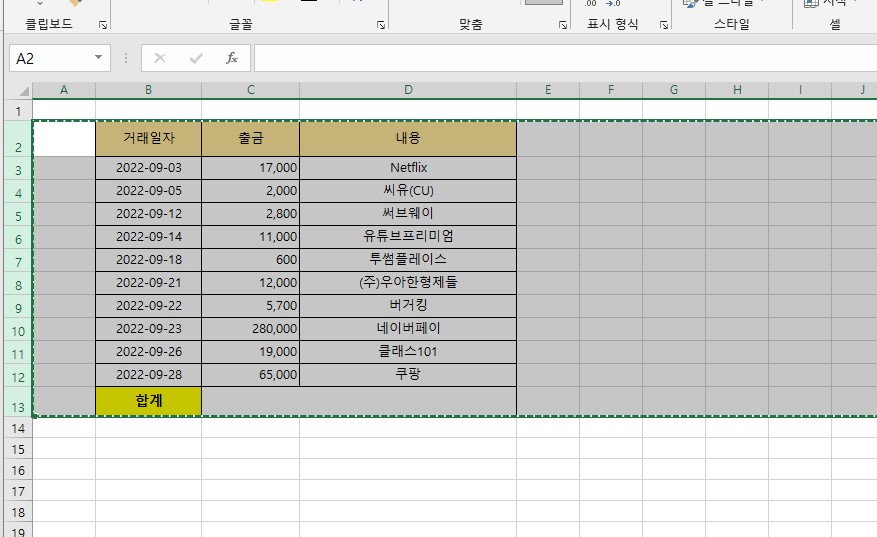Select row 1 header
Screen dimensions: 877x537
18,111
